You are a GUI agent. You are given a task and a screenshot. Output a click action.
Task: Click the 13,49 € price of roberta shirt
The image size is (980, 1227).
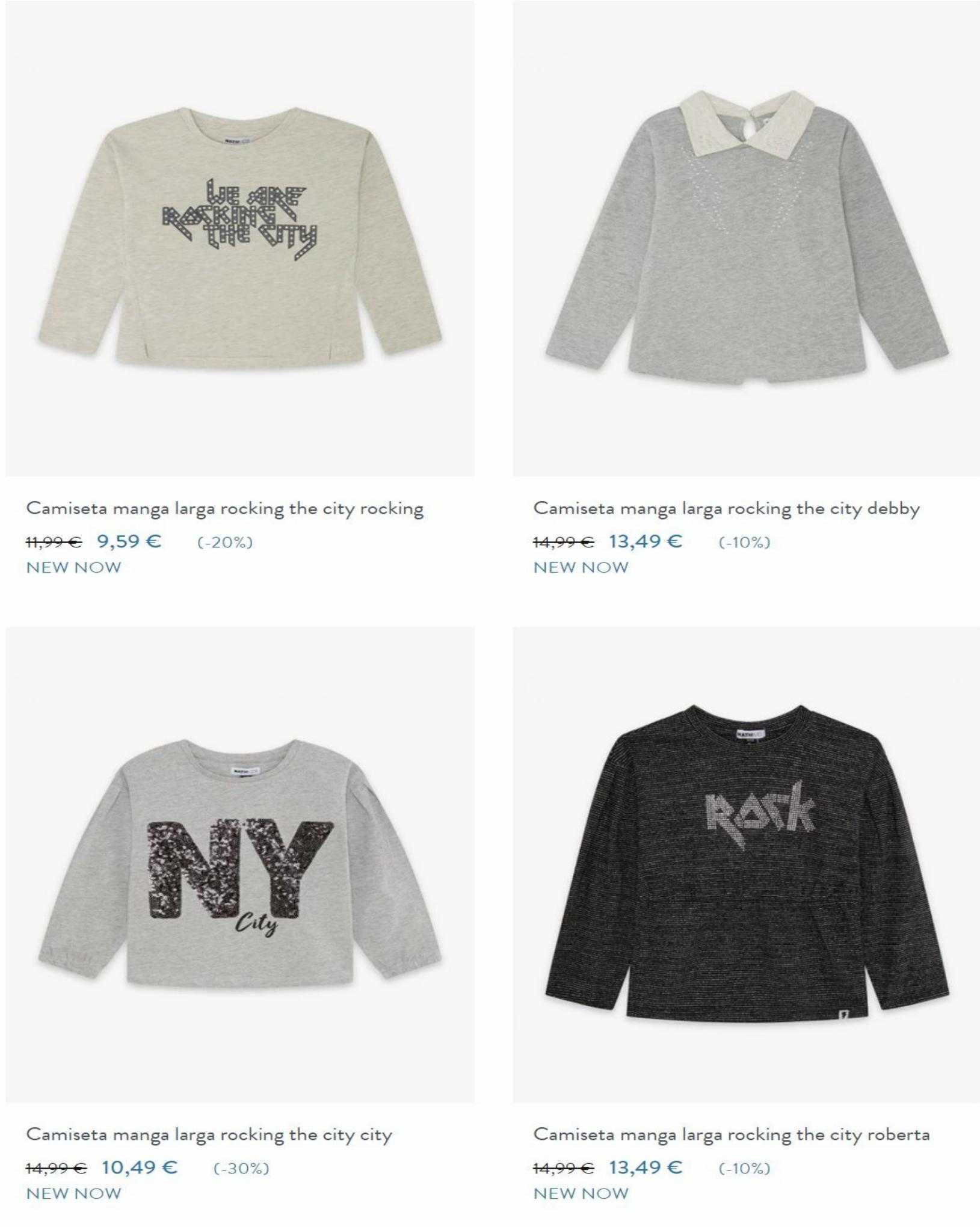pos(646,1167)
